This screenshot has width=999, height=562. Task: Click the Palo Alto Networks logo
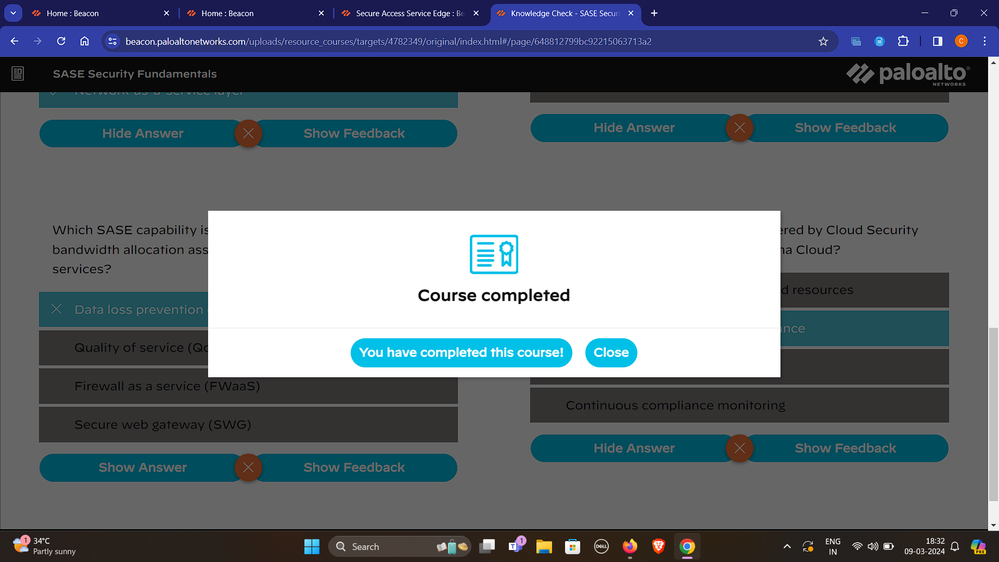(x=907, y=74)
